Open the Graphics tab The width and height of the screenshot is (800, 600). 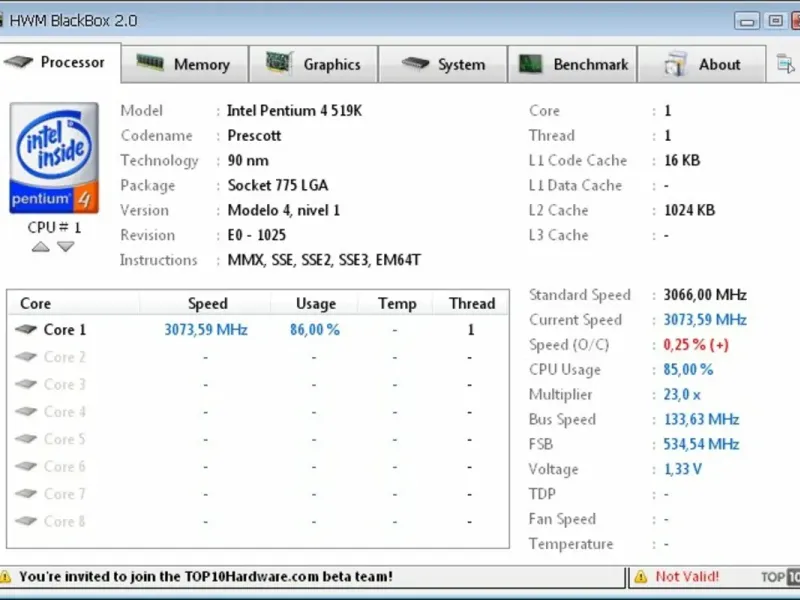click(313, 64)
